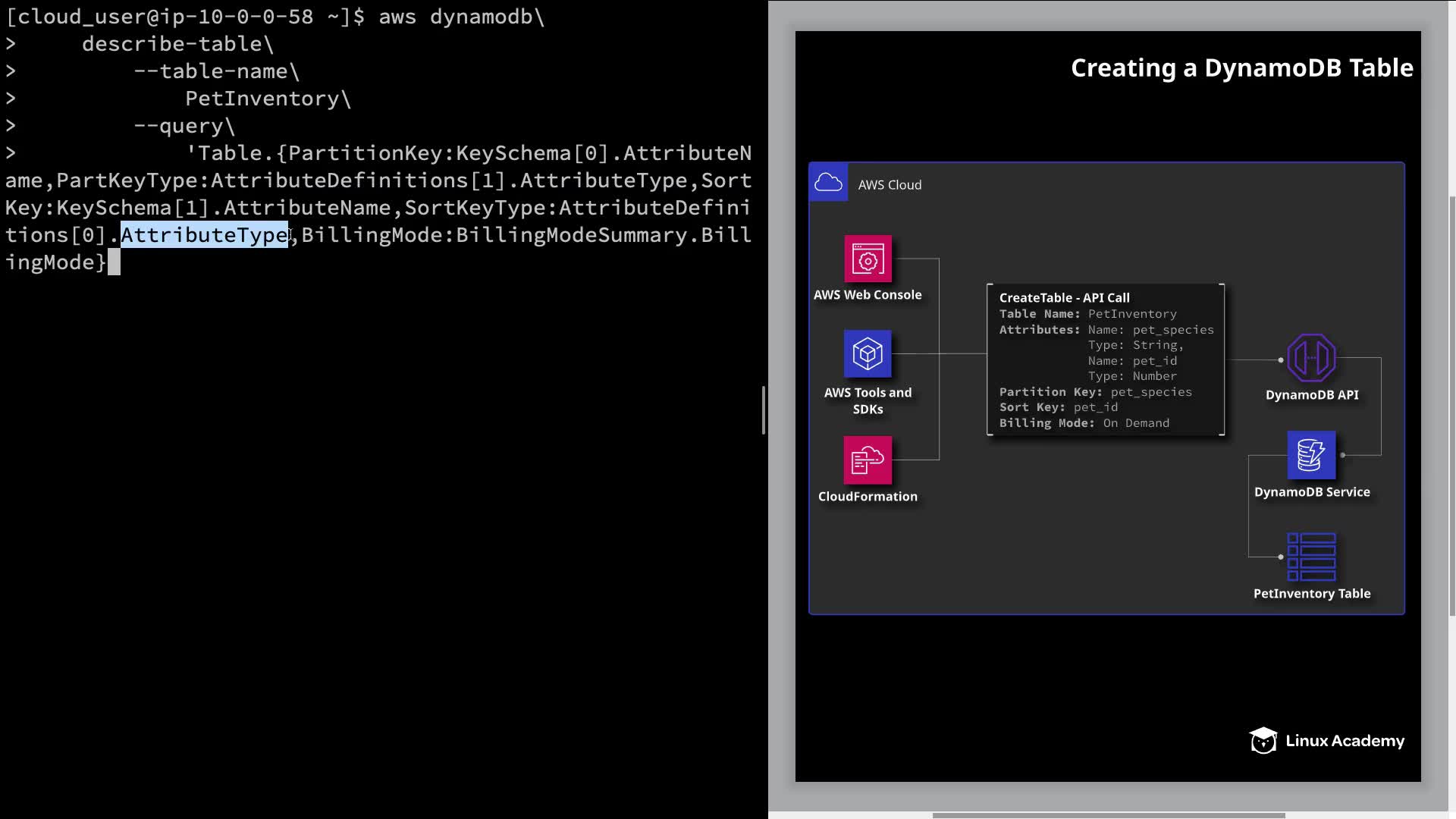Click the DynamoDB API icon
Screen dimensions: 1456x819
[1311, 358]
